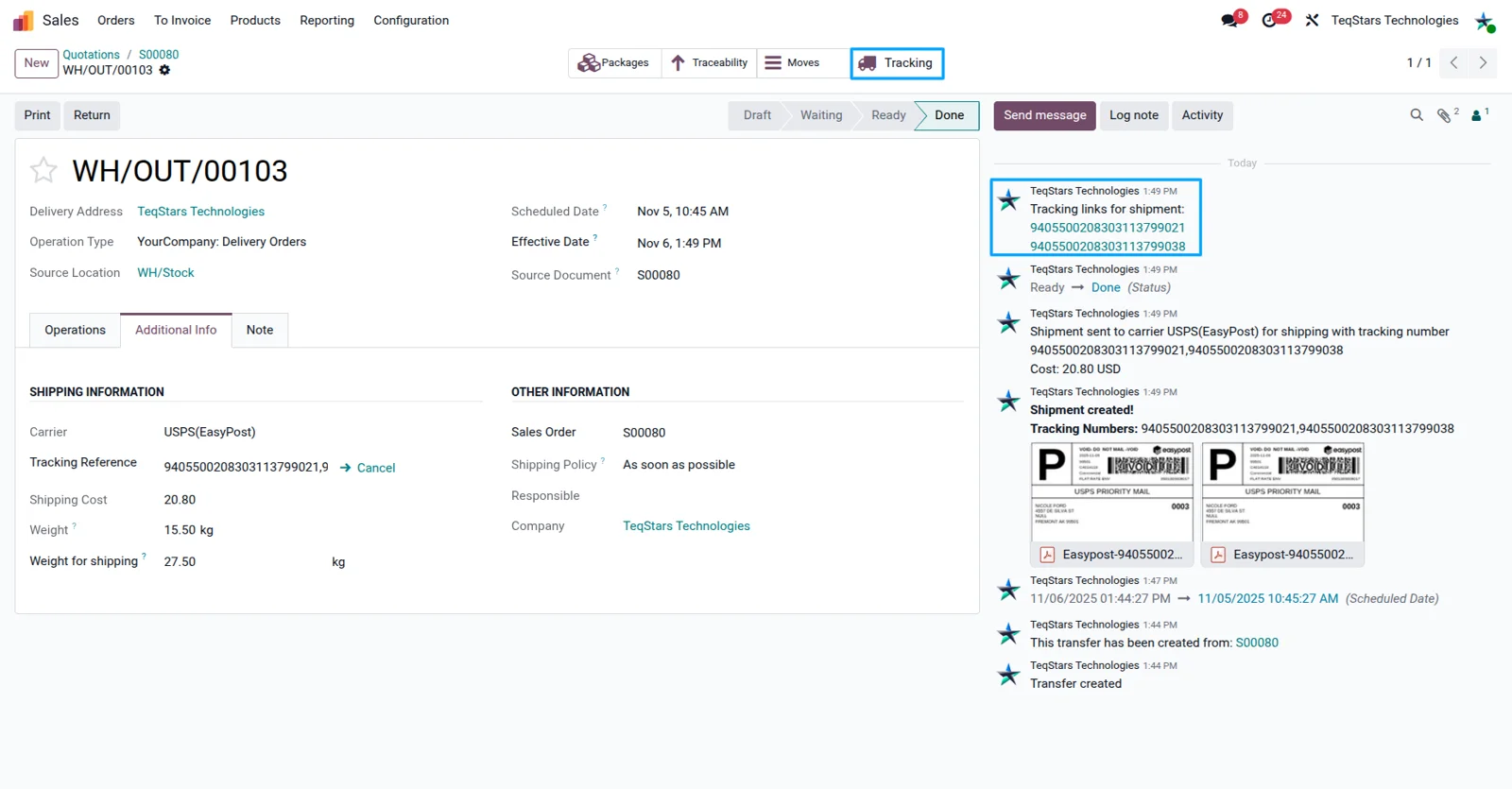Open the To Invoice menu
Viewport: 1512px width, 789px height.
182,20
